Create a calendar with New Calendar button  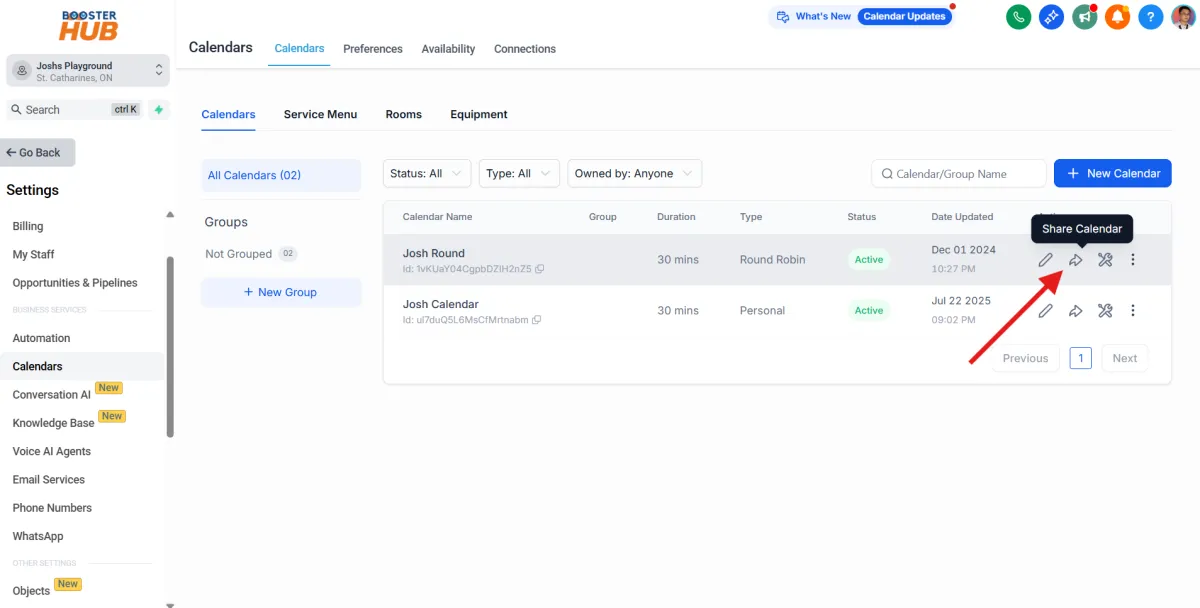click(1112, 173)
